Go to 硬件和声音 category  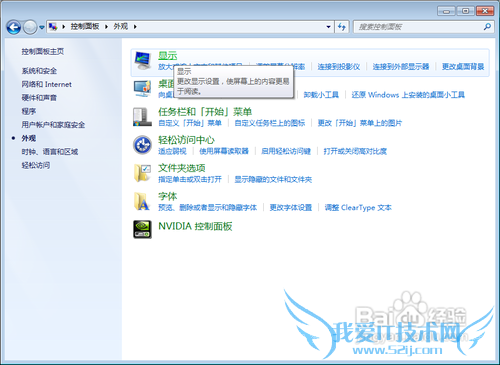pos(39,98)
